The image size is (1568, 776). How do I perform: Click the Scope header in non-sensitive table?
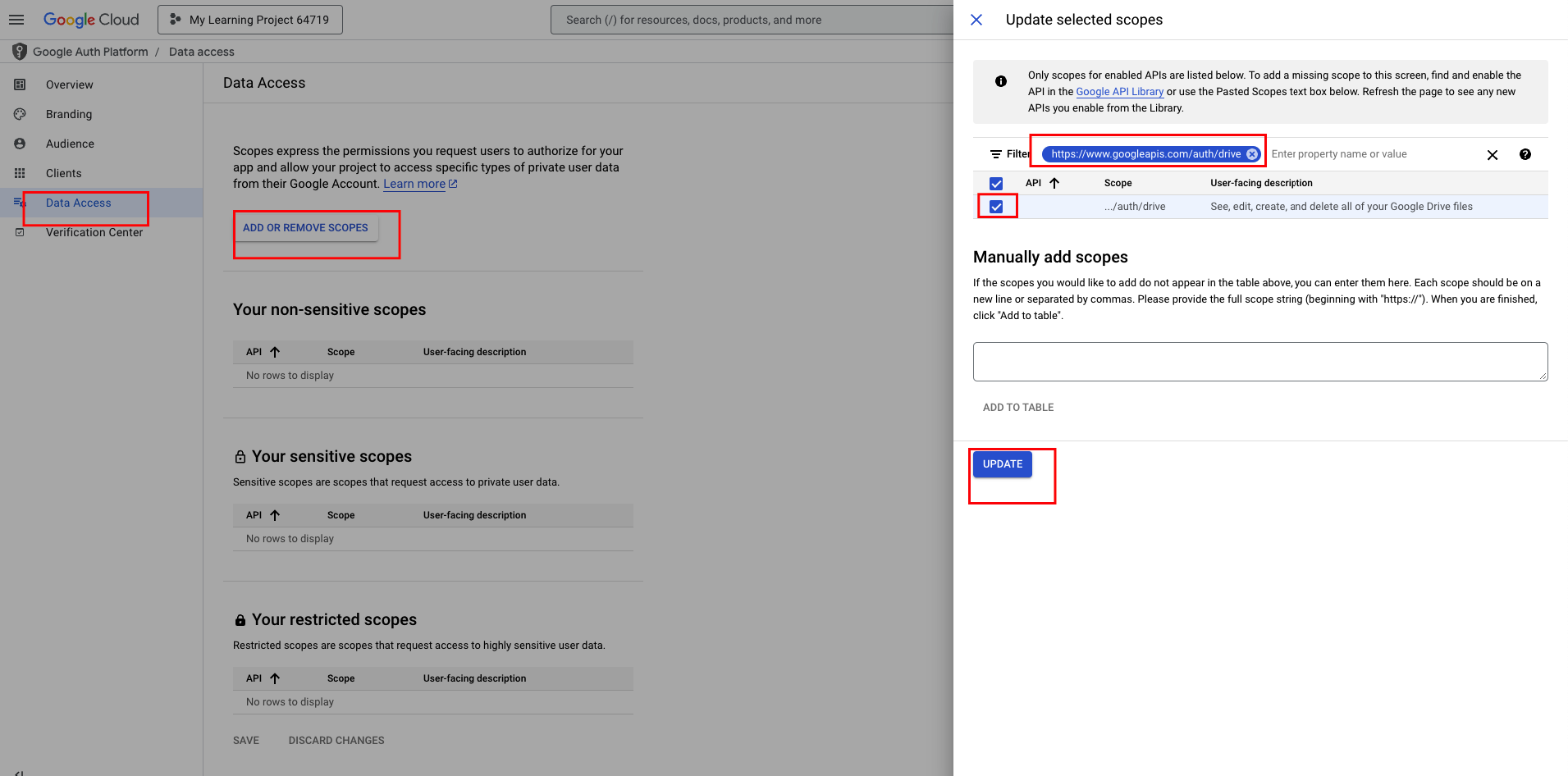point(341,352)
